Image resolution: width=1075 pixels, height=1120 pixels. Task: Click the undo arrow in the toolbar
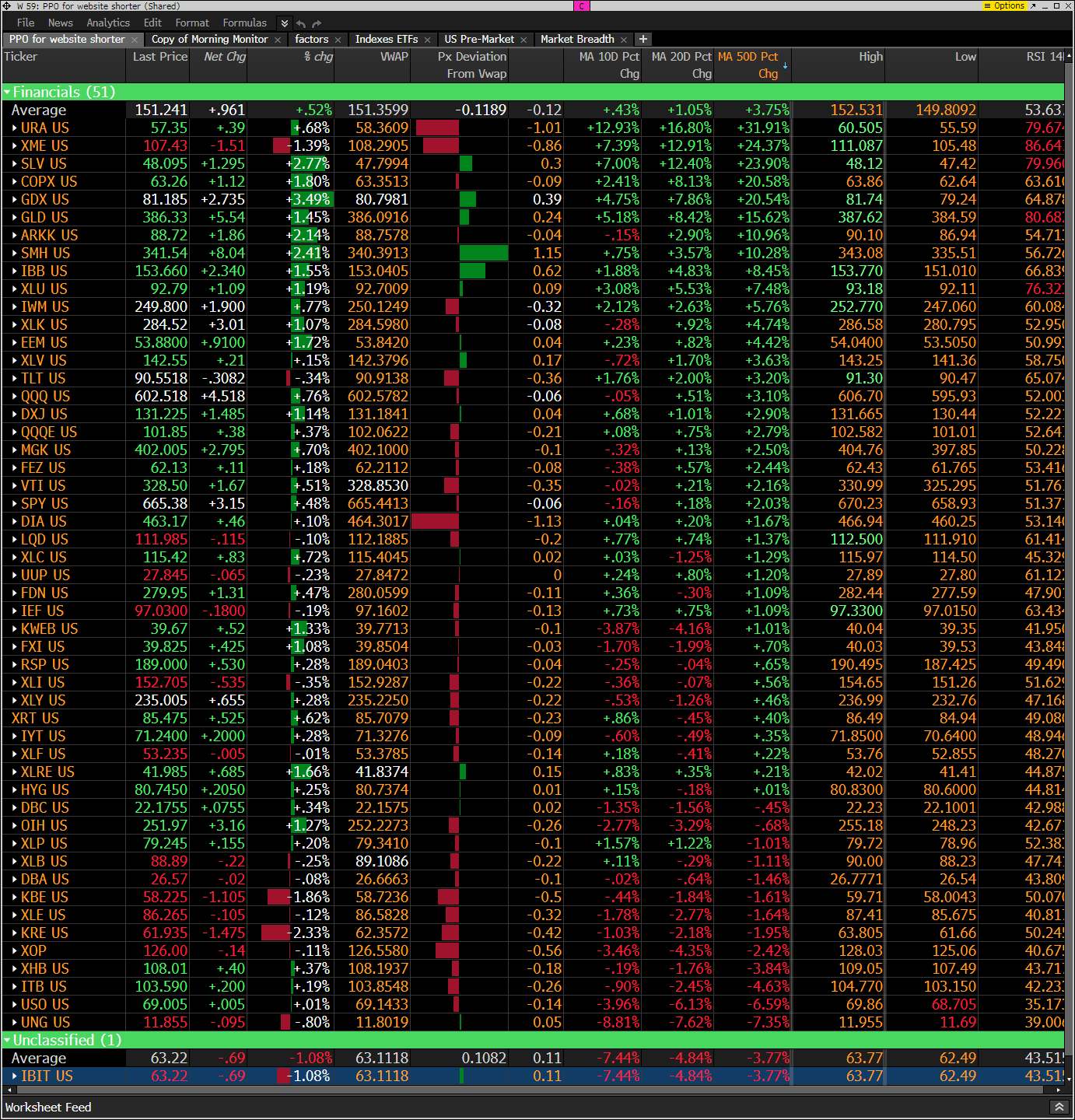click(302, 23)
